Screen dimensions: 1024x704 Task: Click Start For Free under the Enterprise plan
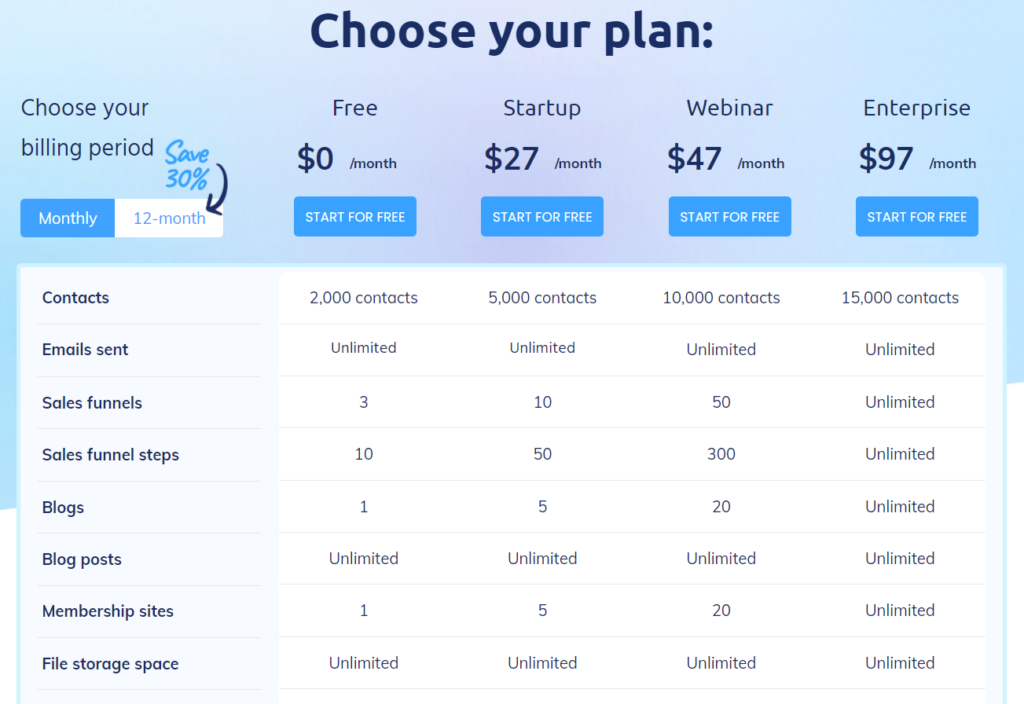pyautogui.click(x=916, y=216)
